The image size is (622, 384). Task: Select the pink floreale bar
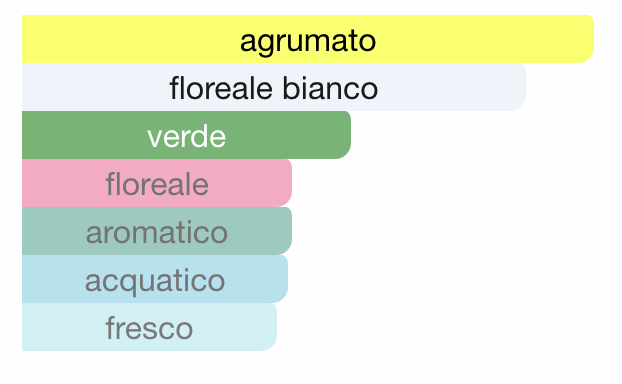pos(157,183)
